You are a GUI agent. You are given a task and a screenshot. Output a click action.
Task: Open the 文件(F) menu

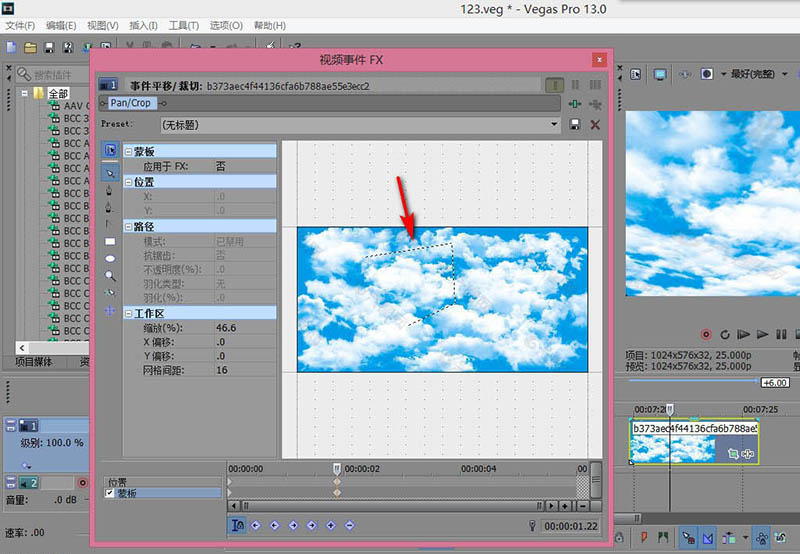click(20, 26)
